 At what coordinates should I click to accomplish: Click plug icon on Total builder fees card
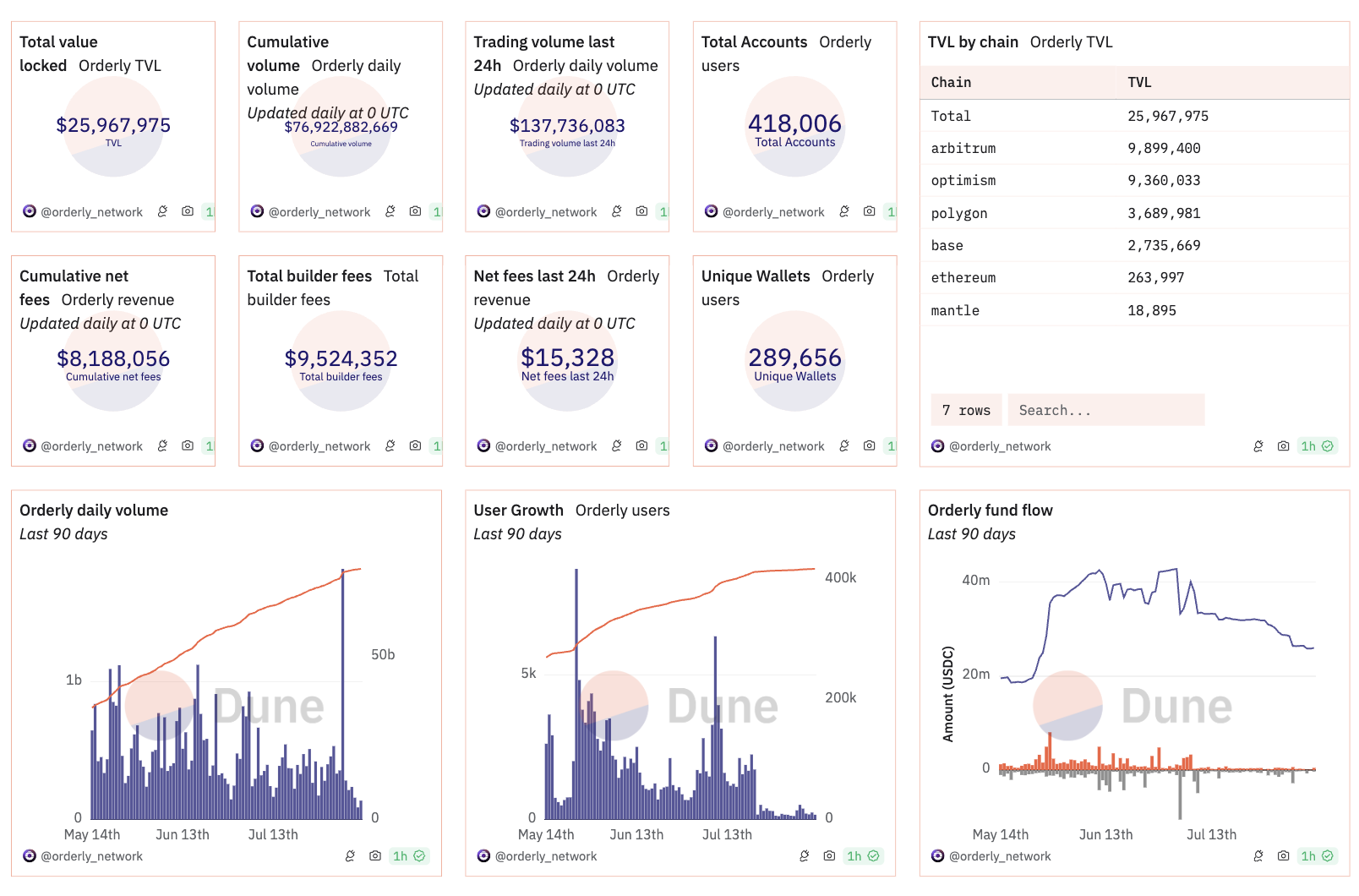click(390, 445)
